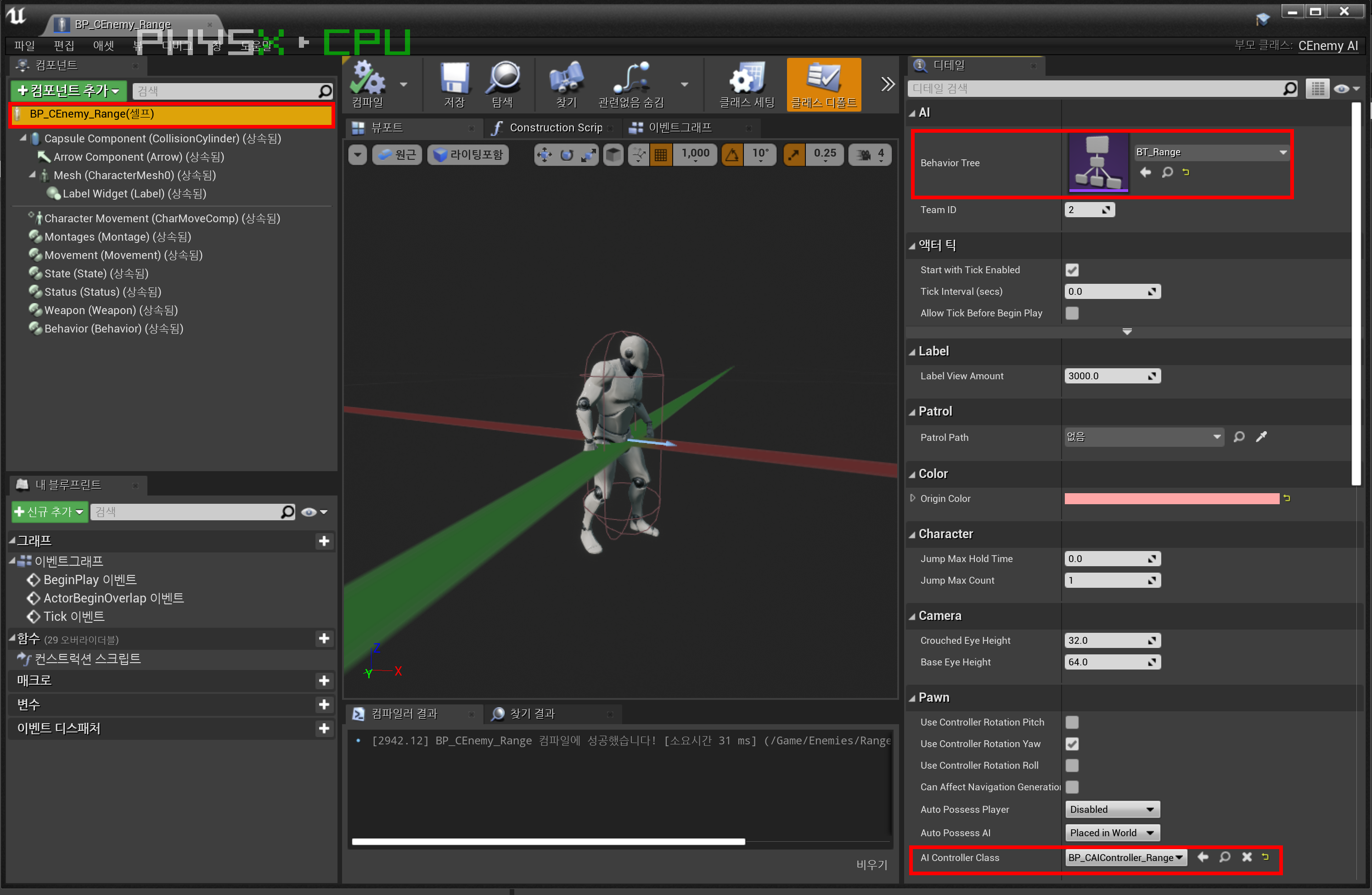This screenshot has width=1372, height=895.
Task: Check Allow Tick Before Begin Play
Action: click(1072, 313)
